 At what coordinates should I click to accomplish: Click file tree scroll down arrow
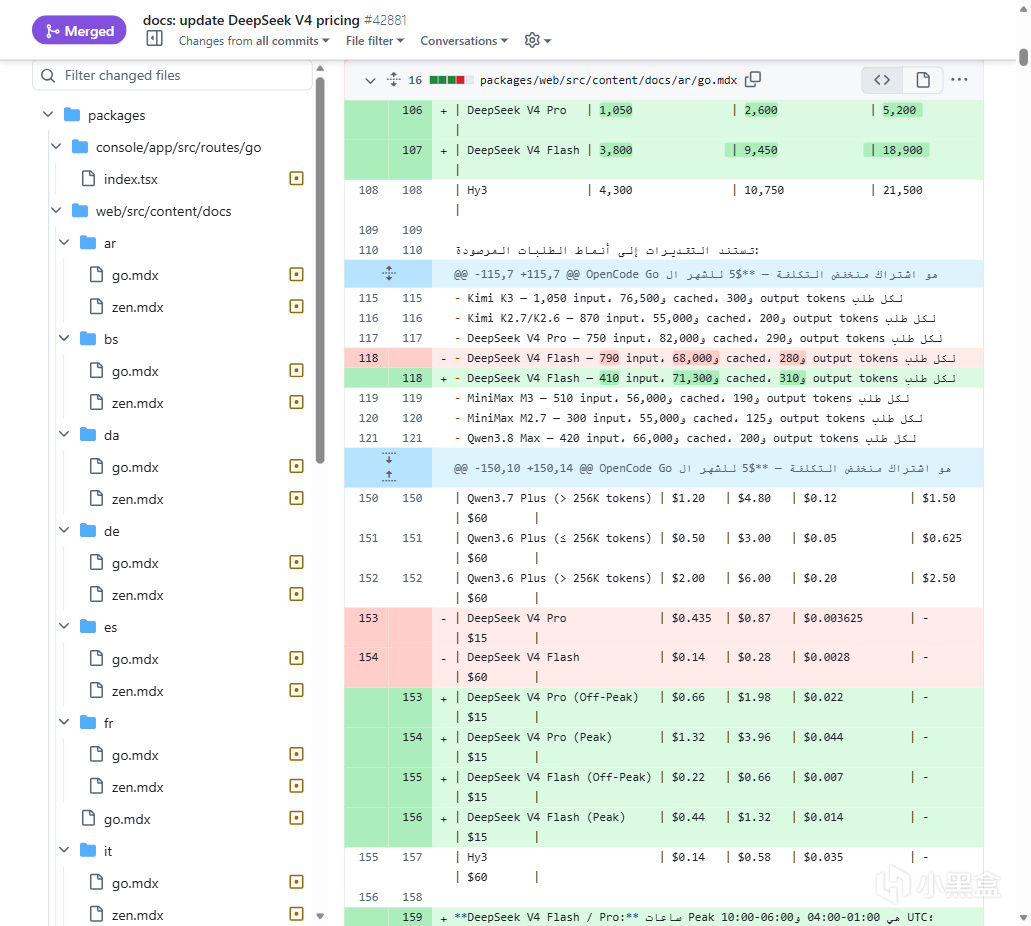(320, 916)
